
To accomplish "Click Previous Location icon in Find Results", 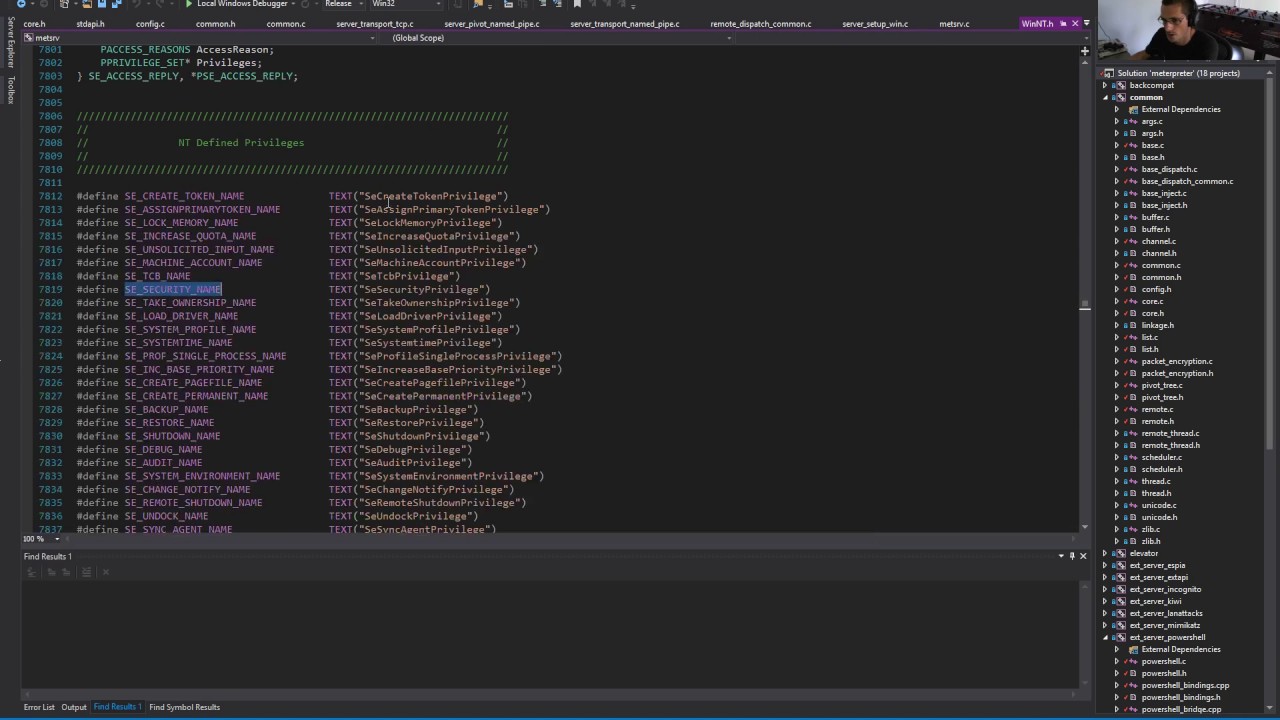I will (x=50, y=572).
